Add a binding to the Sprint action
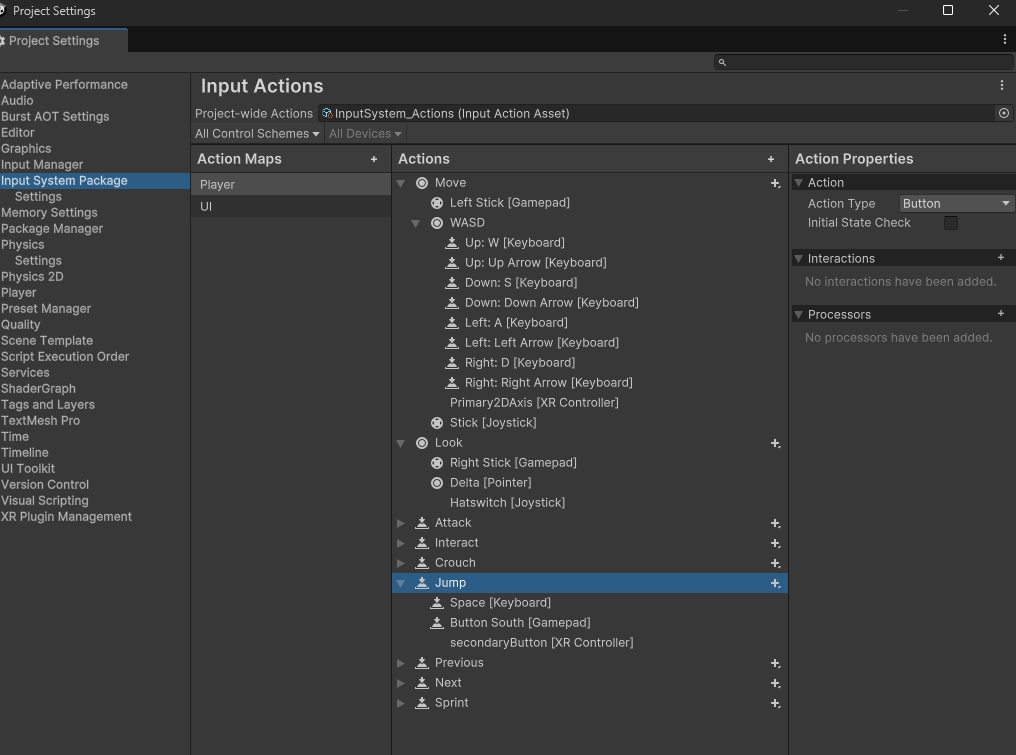Viewport: 1016px width, 755px height. coord(775,703)
